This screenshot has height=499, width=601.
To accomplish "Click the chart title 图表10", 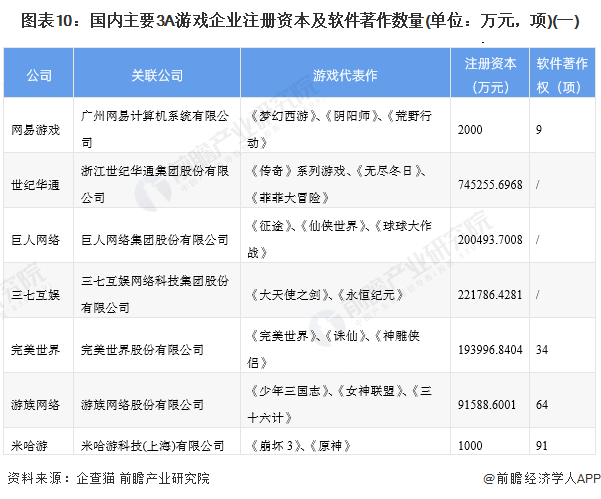I will click(x=300, y=21).
